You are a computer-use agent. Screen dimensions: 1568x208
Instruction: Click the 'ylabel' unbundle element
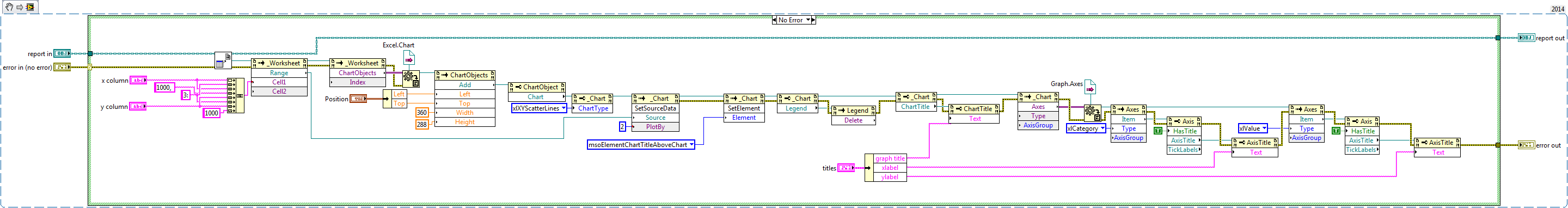890,177
